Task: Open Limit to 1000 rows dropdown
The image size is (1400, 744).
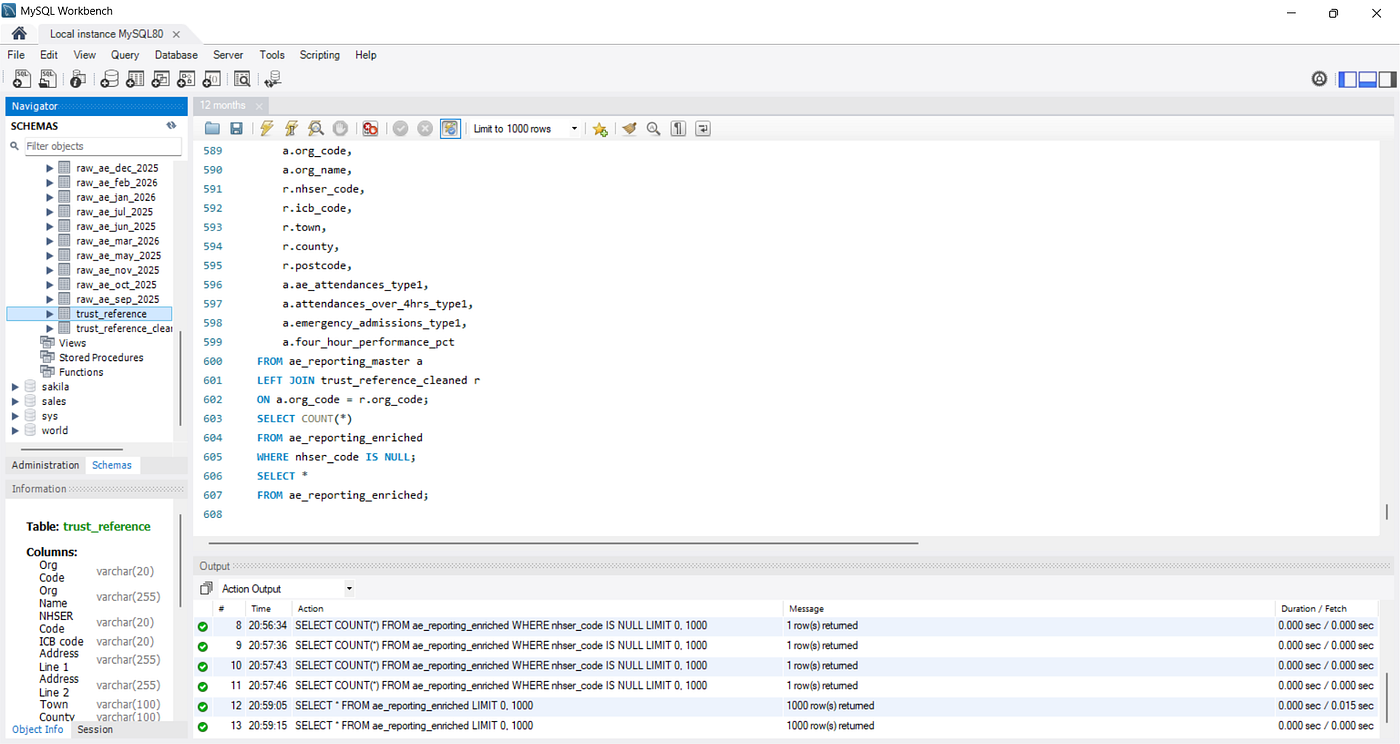Action: click(525, 129)
